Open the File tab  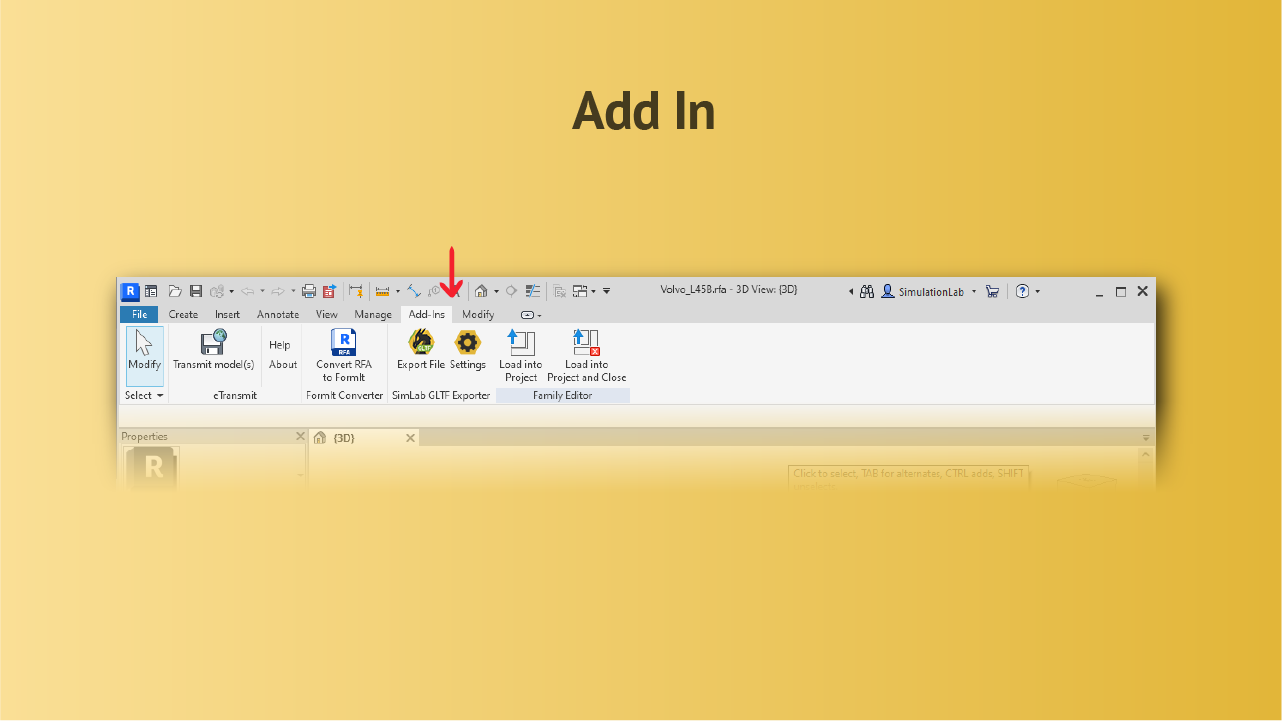[x=139, y=314]
